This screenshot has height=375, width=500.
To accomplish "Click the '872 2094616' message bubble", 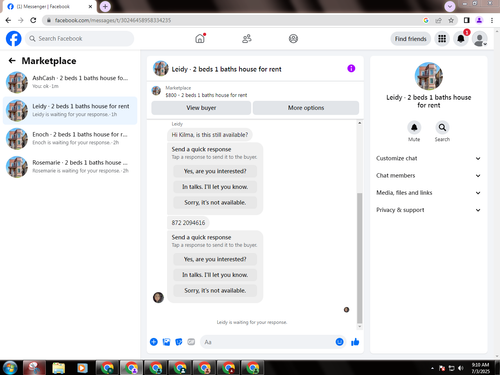I will coord(188,223).
